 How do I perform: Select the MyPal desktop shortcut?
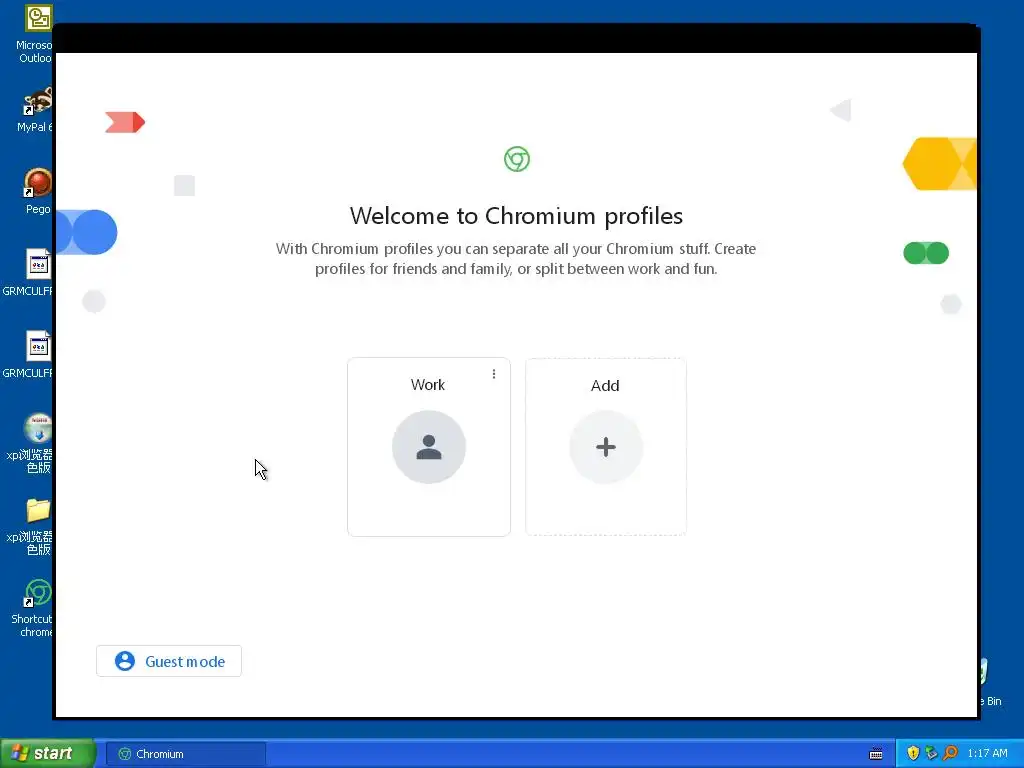[x=34, y=110]
